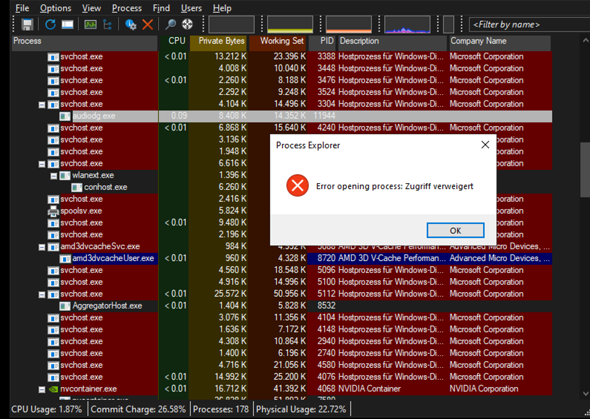
Task: Collapse the svchost.exe PID 5112 tree node
Action: [x=42, y=295]
